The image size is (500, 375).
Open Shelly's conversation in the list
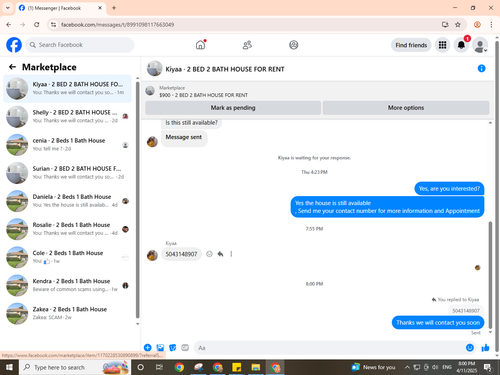[68, 116]
